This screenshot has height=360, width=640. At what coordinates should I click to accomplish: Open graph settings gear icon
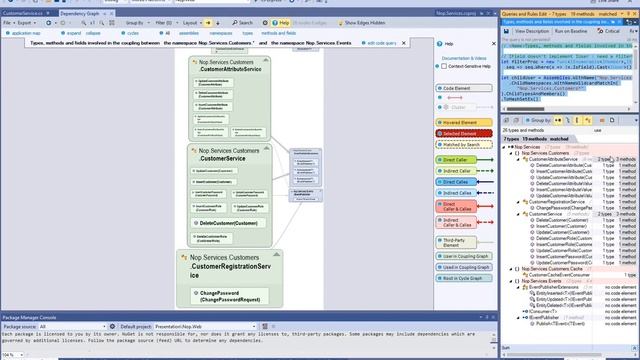pyautogui.click(x=265, y=23)
